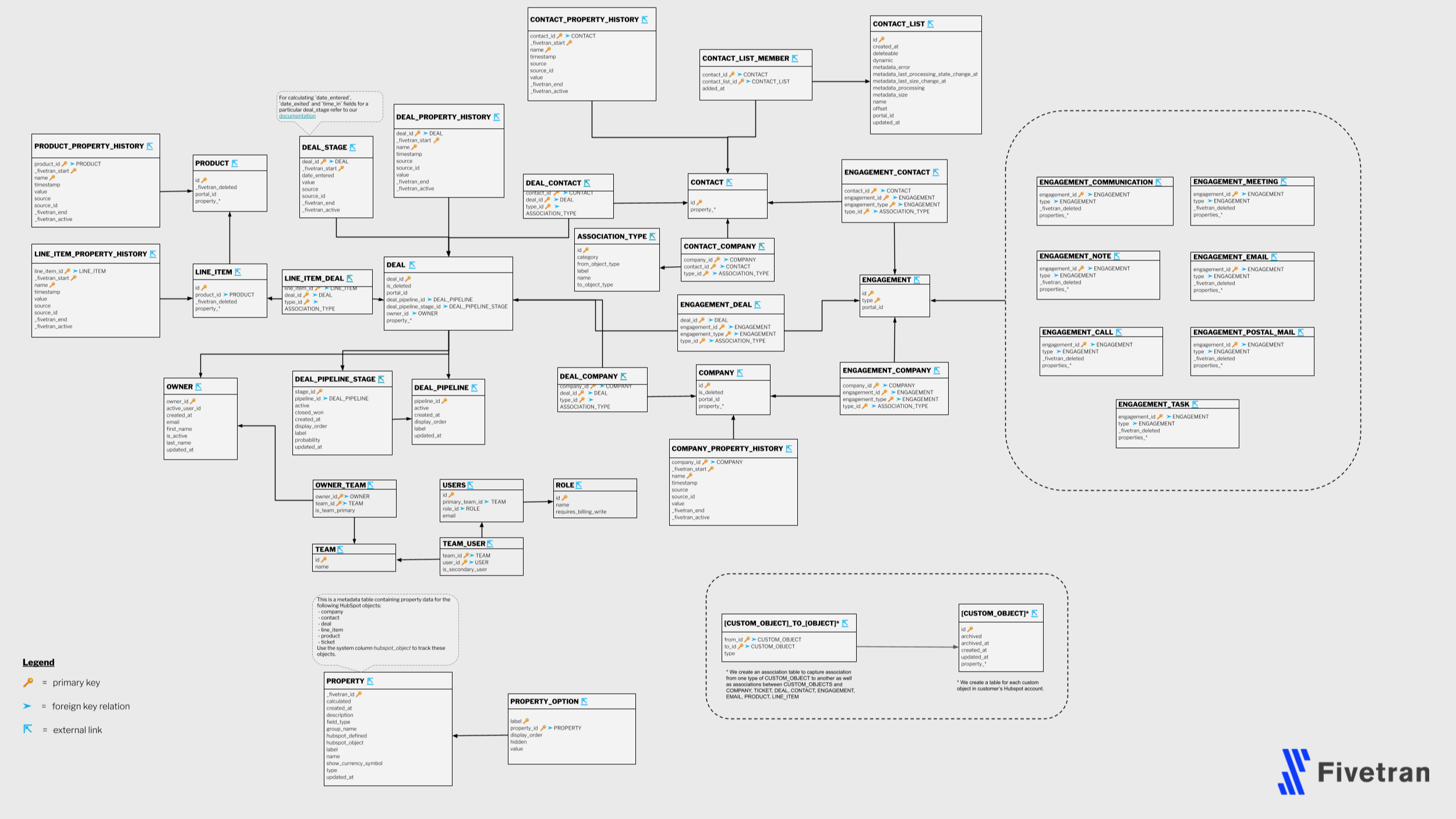
Task: Open ASSOCIATION_TYPE external link icon
Action: 652,236
